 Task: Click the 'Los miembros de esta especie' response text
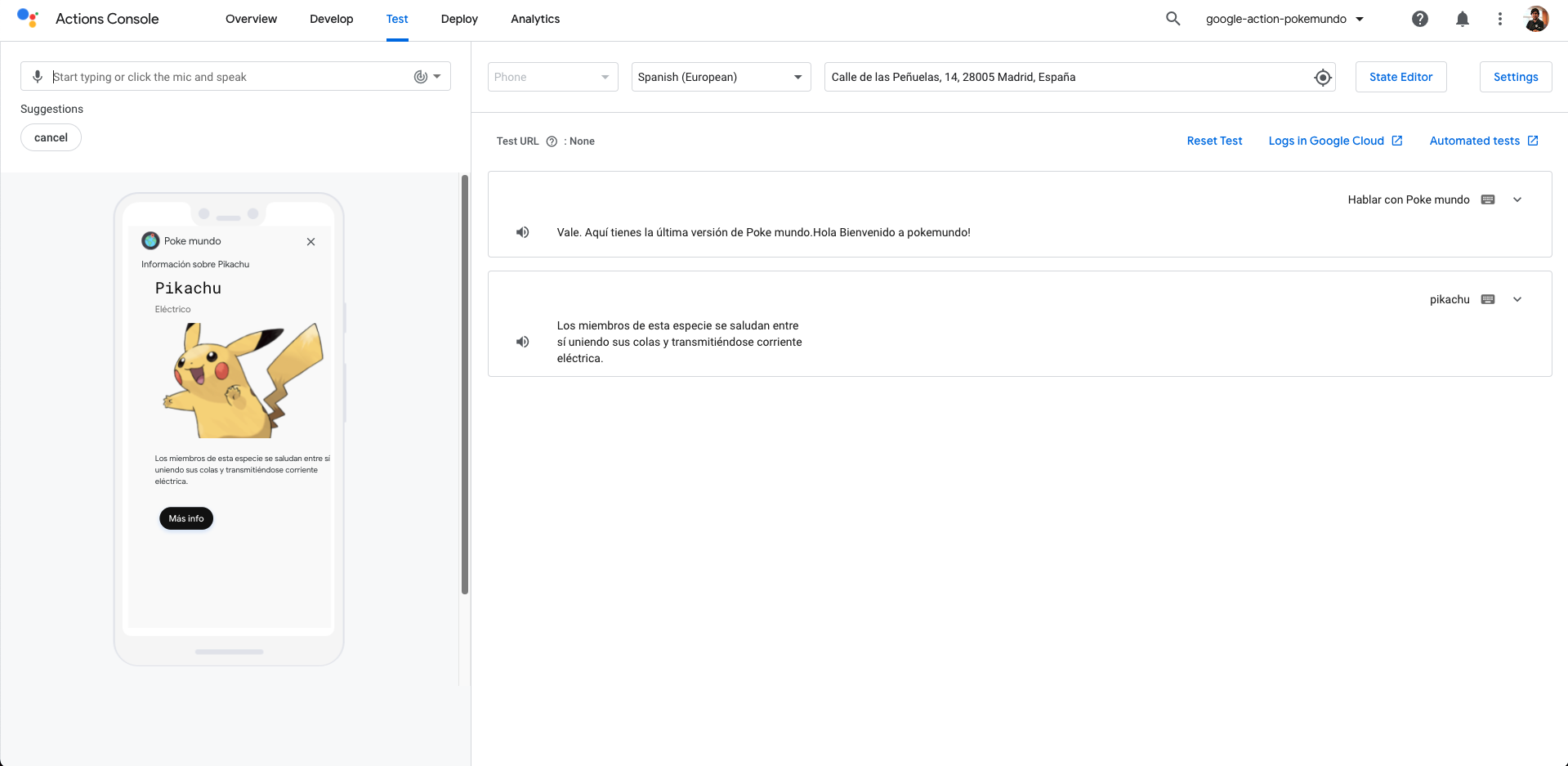pos(680,342)
